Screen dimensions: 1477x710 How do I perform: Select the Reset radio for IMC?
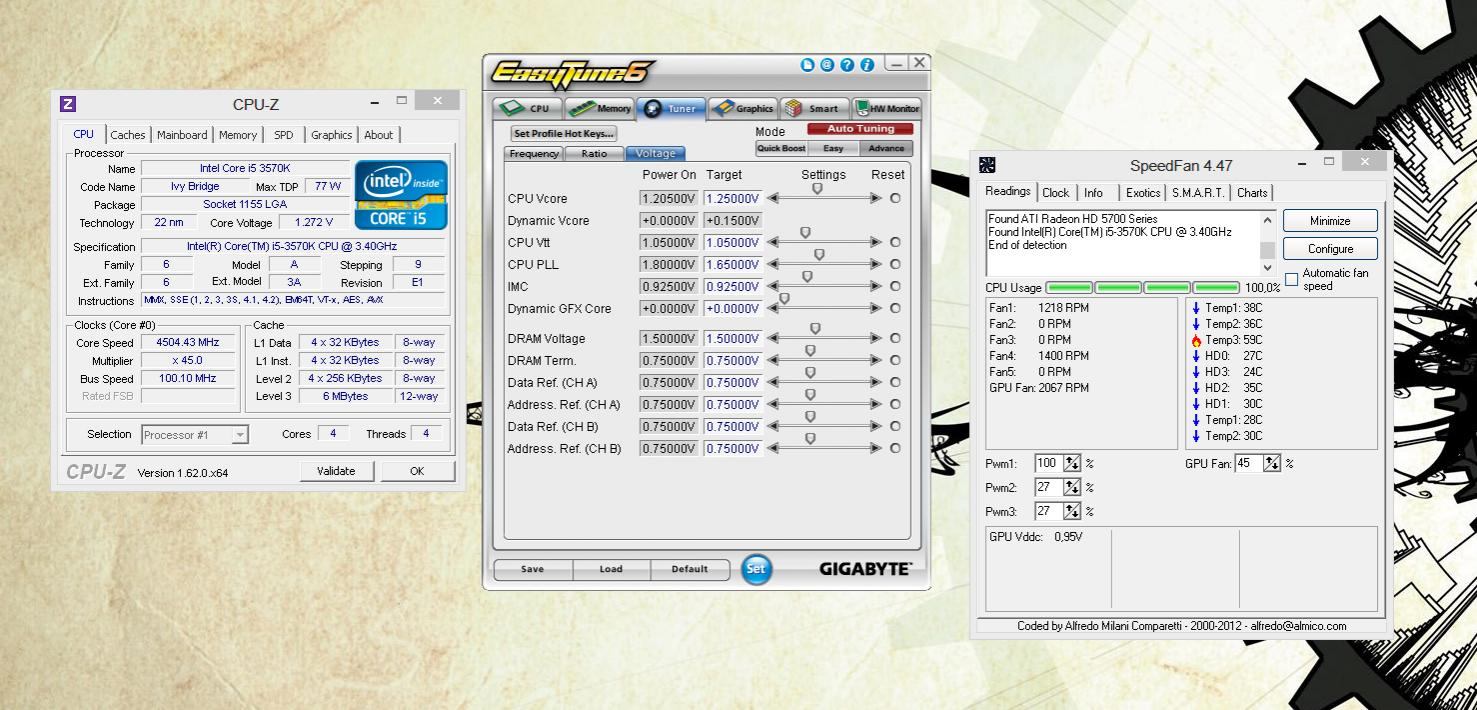[x=895, y=286]
